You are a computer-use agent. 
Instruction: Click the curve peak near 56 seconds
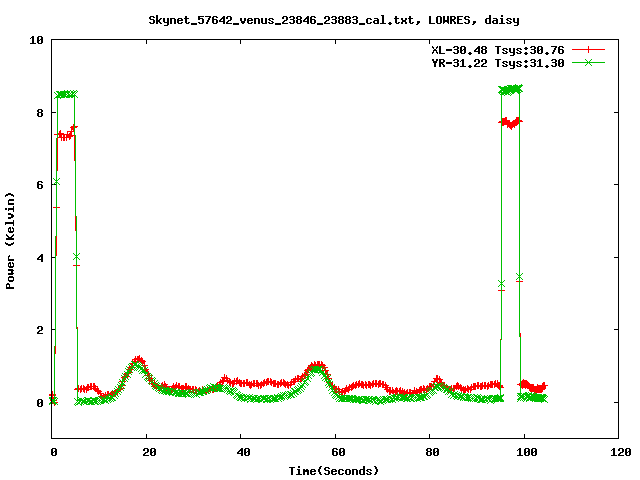pyautogui.click(x=317, y=365)
